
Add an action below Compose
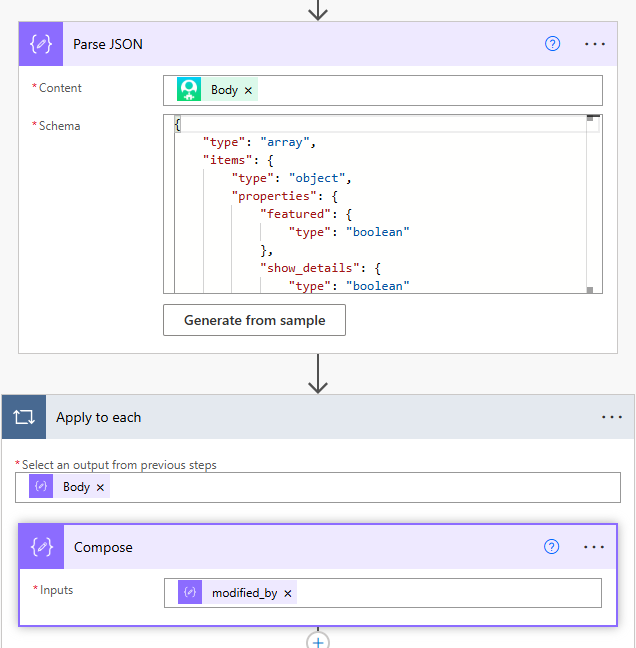pos(318,641)
